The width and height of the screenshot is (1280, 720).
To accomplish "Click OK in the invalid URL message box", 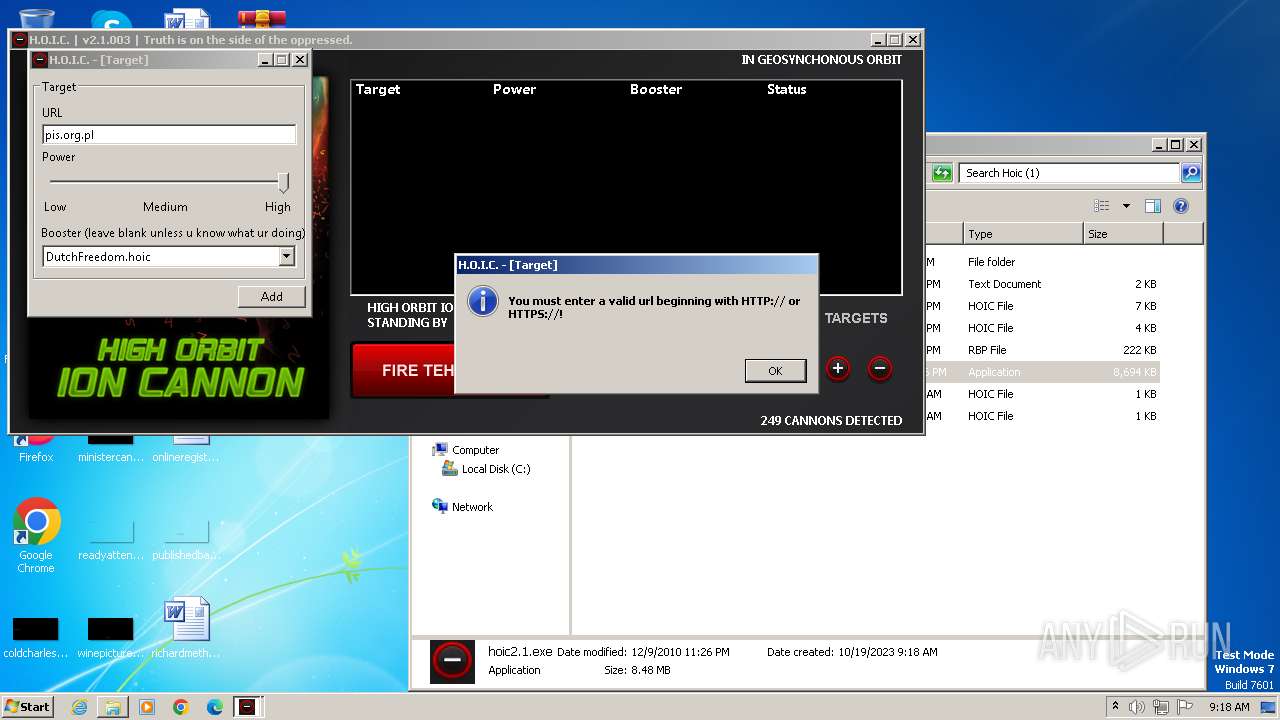I will pos(775,371).
